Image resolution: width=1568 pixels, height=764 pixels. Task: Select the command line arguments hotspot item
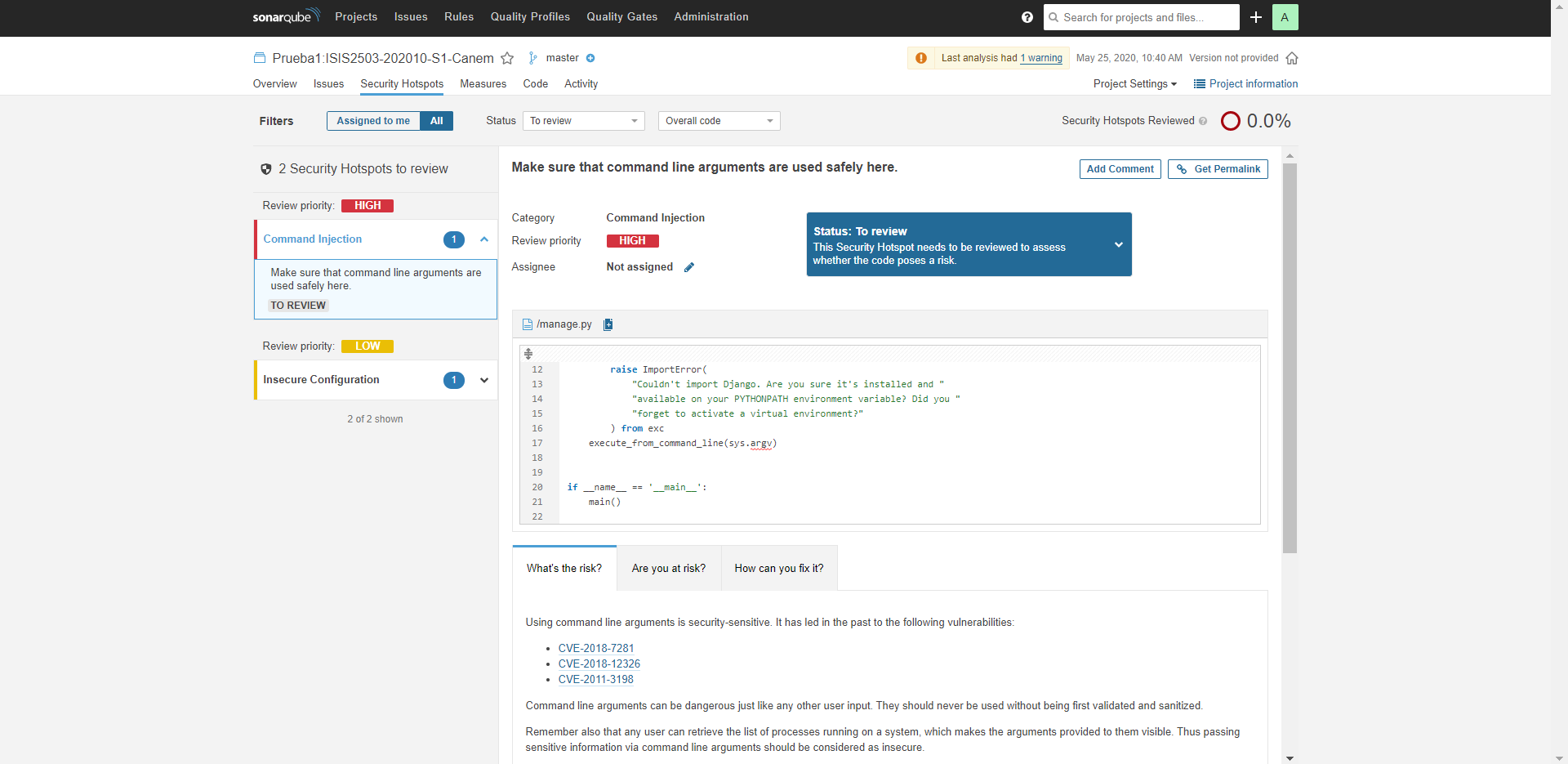point(376,289)
